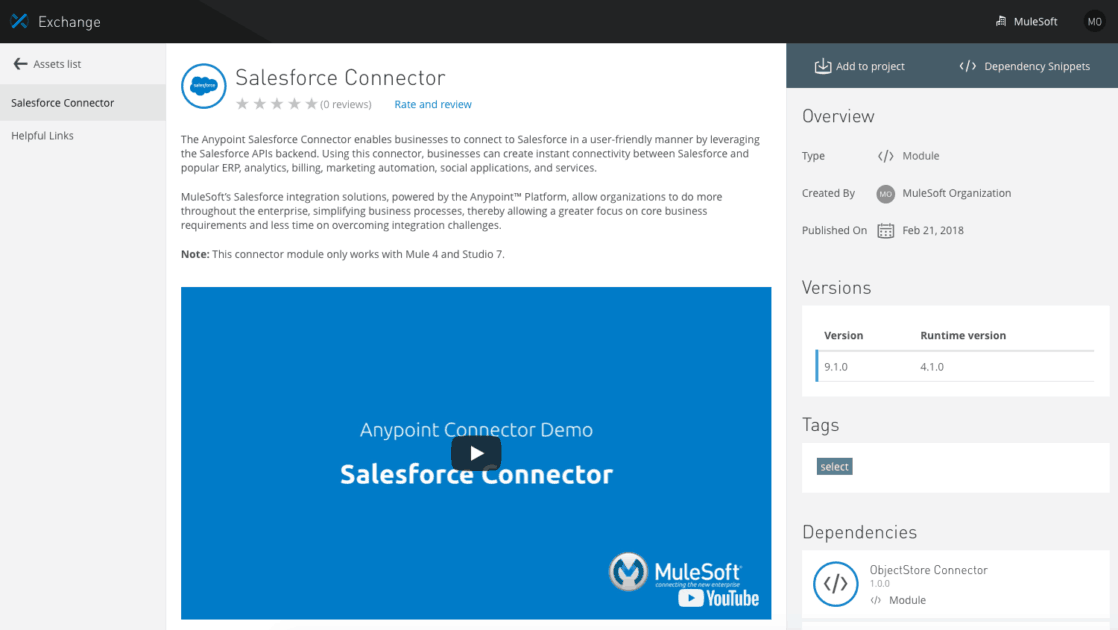Image resolution: width=1118 pixels, height=630 pixels.
Task: Click the Anypoint Exchange logo icon
Action: [x=19, y=21]
